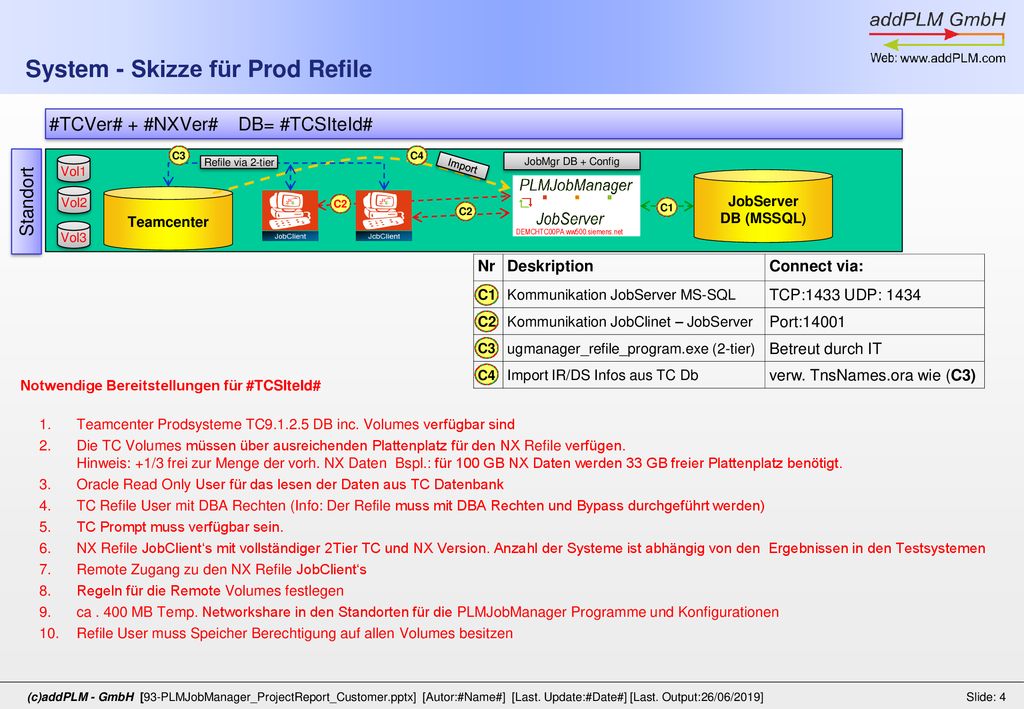Click the '(c)addPLM - GmbH' footer text

(80, 697)
